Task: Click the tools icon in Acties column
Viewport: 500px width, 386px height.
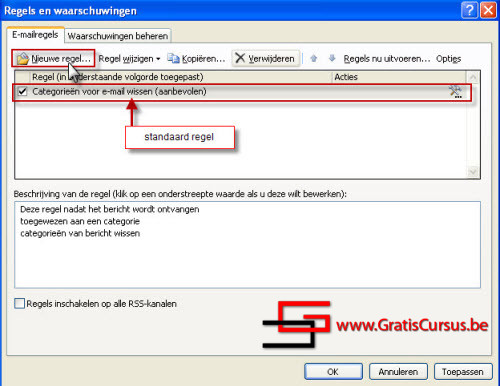Action: tap(455, 91)
